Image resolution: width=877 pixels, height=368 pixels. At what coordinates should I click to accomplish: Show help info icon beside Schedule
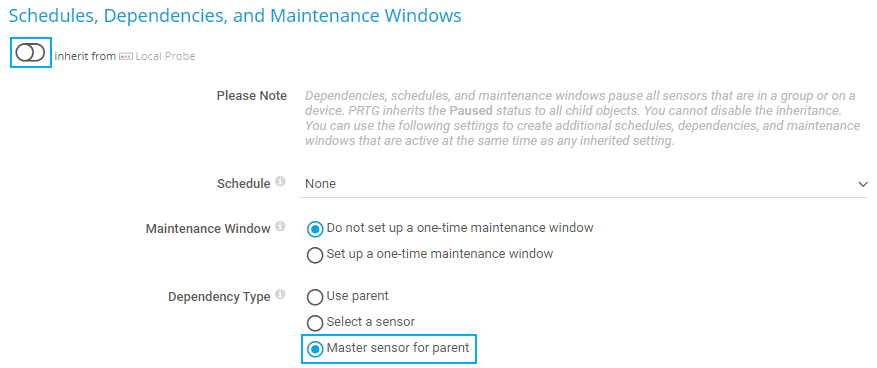pos(280,182)
